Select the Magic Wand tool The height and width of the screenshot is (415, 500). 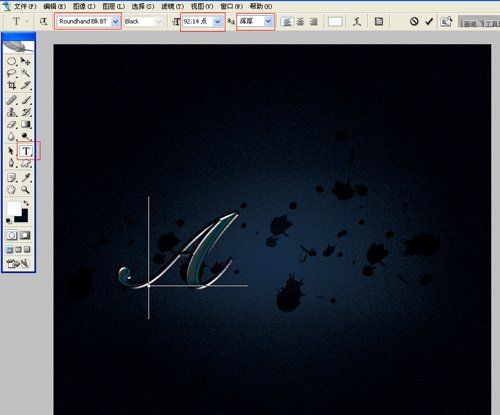click(26, 73)
